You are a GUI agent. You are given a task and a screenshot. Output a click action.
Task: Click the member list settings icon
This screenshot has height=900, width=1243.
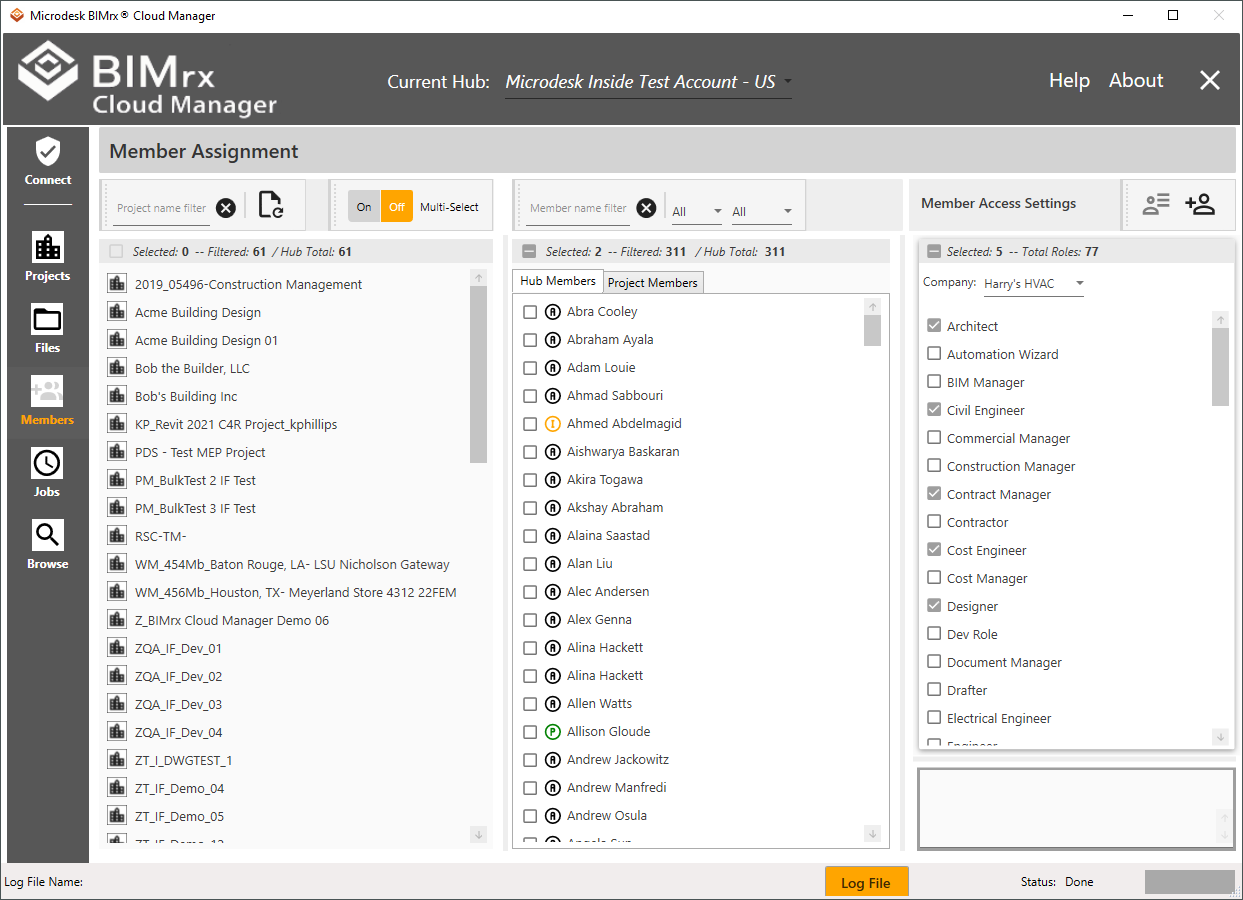(1156, 204)
